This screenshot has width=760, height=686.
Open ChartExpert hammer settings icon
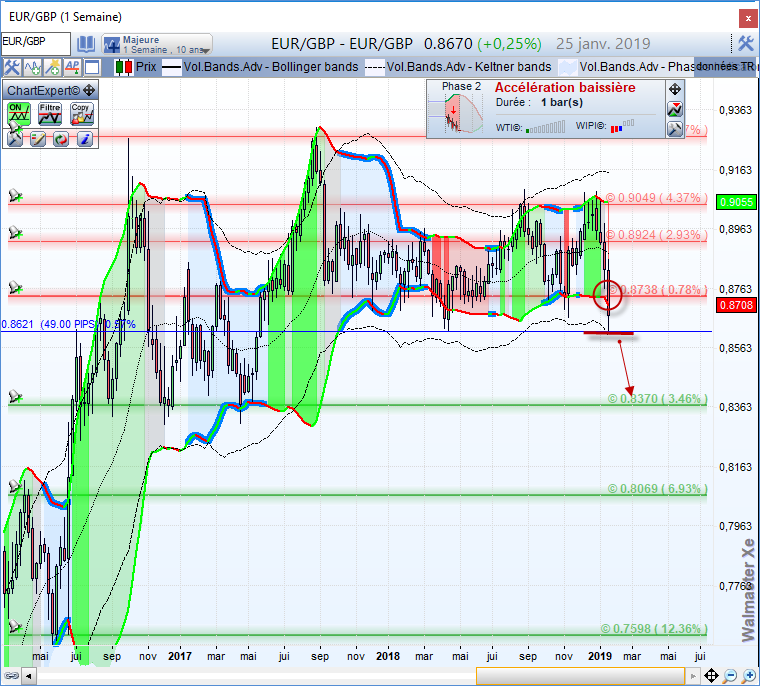click(x=15, y=139)
